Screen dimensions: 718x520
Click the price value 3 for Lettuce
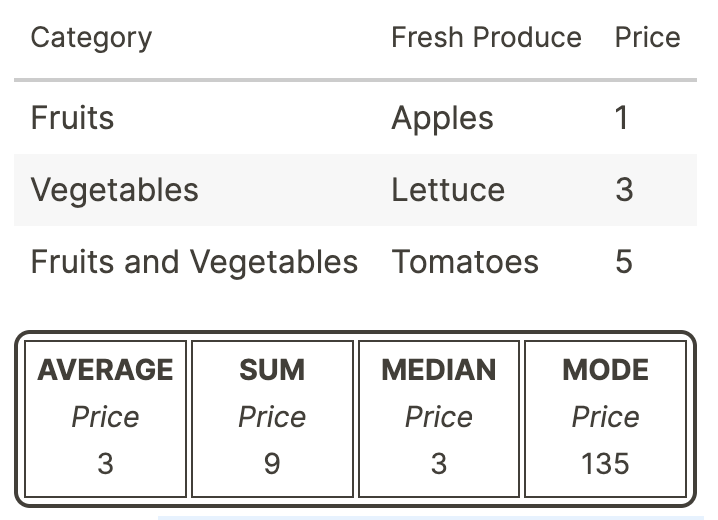click(x=624, y=190)
